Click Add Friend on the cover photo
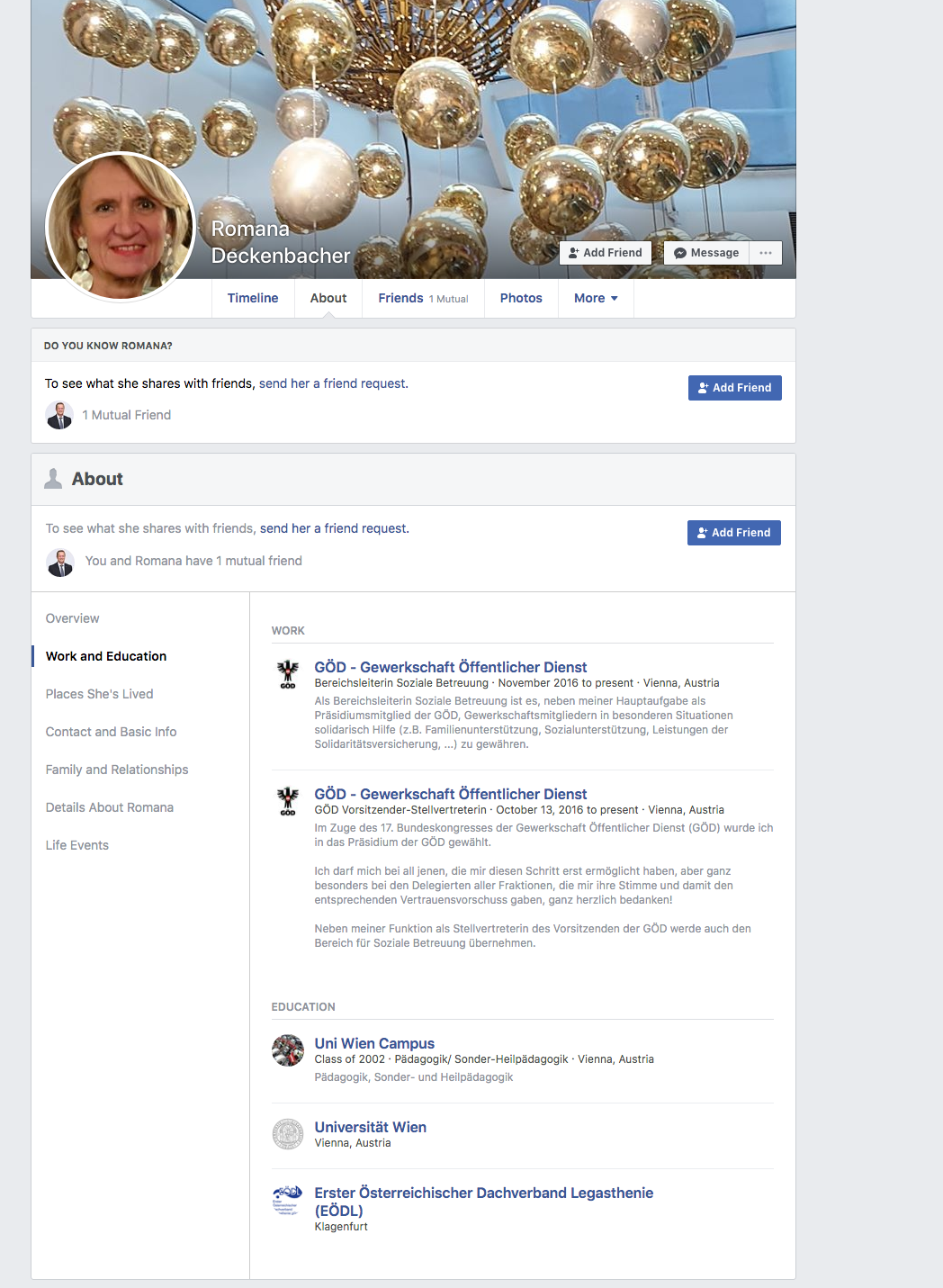This screenshot has height=1288, width=943. click(606, 253)
